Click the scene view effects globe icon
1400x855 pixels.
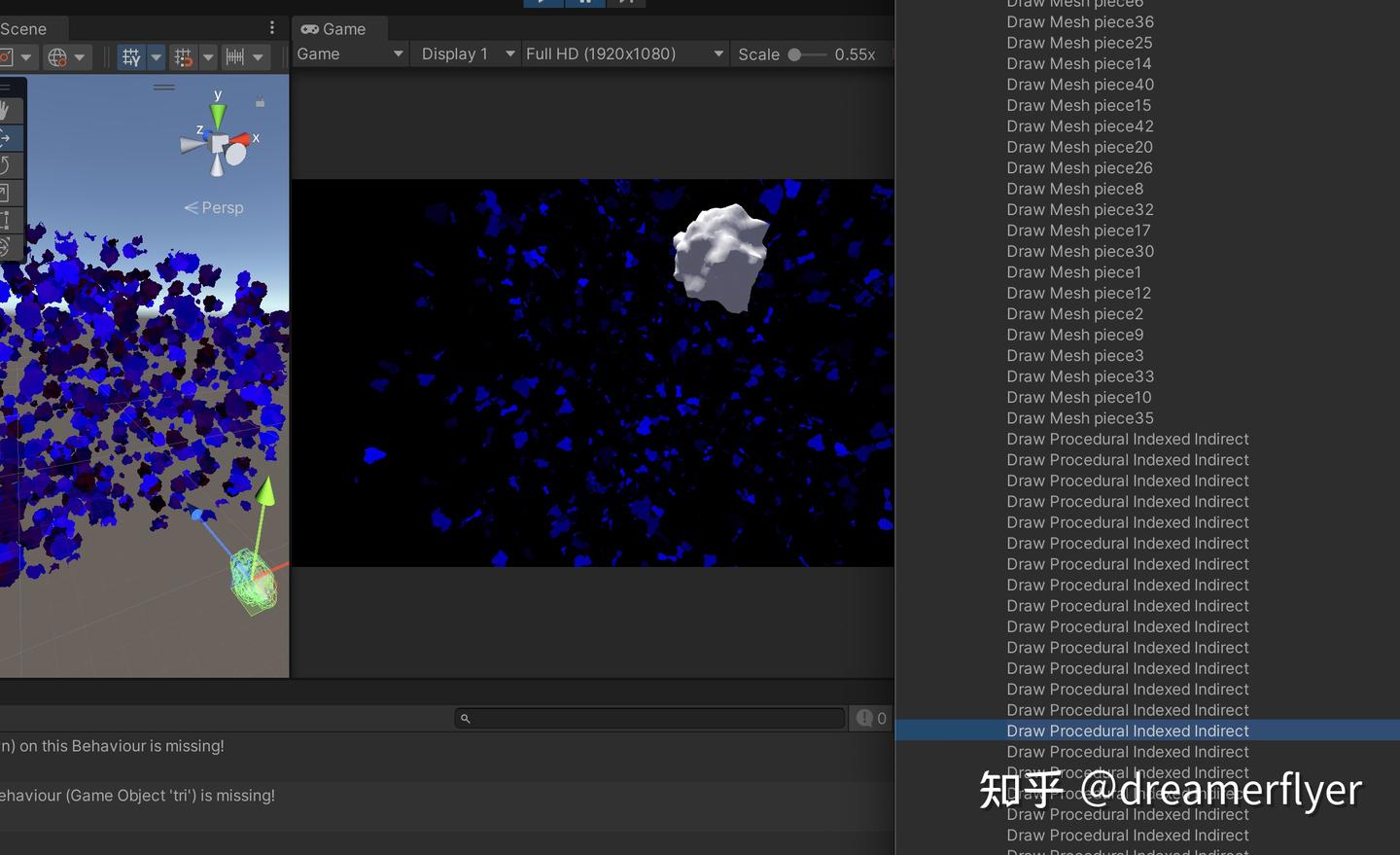(x=58, y=56)
